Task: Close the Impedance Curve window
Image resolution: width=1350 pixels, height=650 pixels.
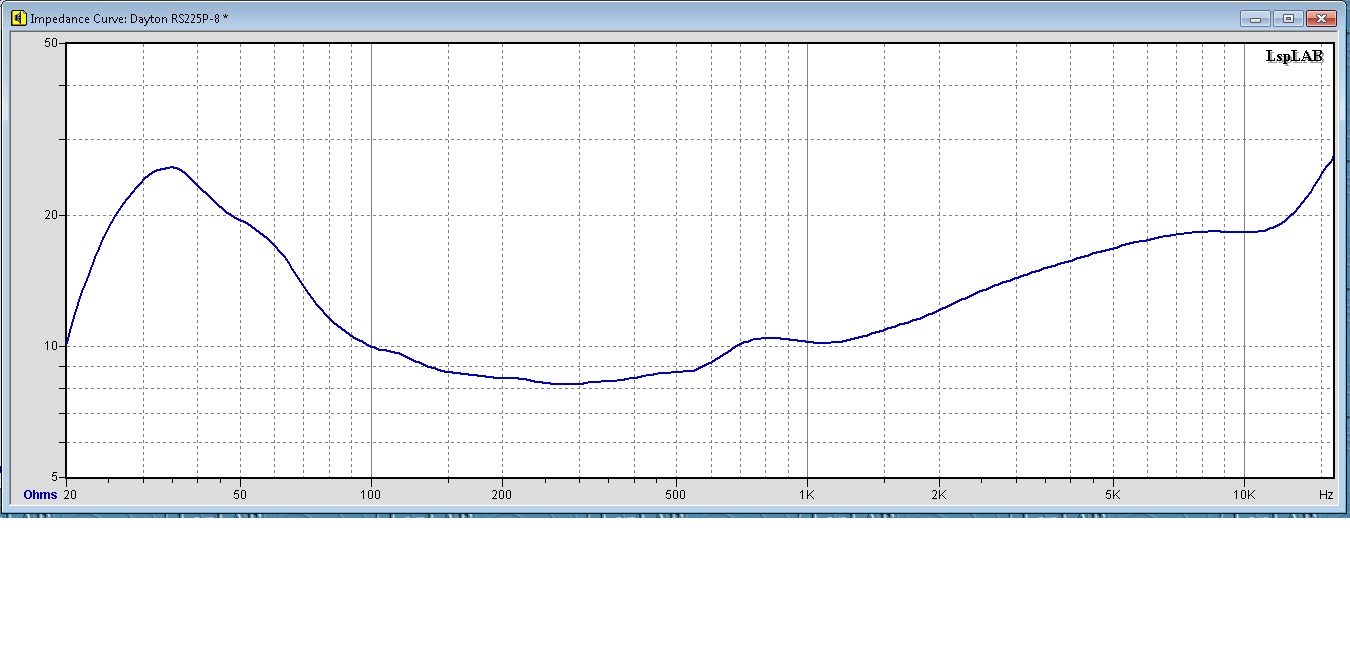Action: [x=1322, y=18]
